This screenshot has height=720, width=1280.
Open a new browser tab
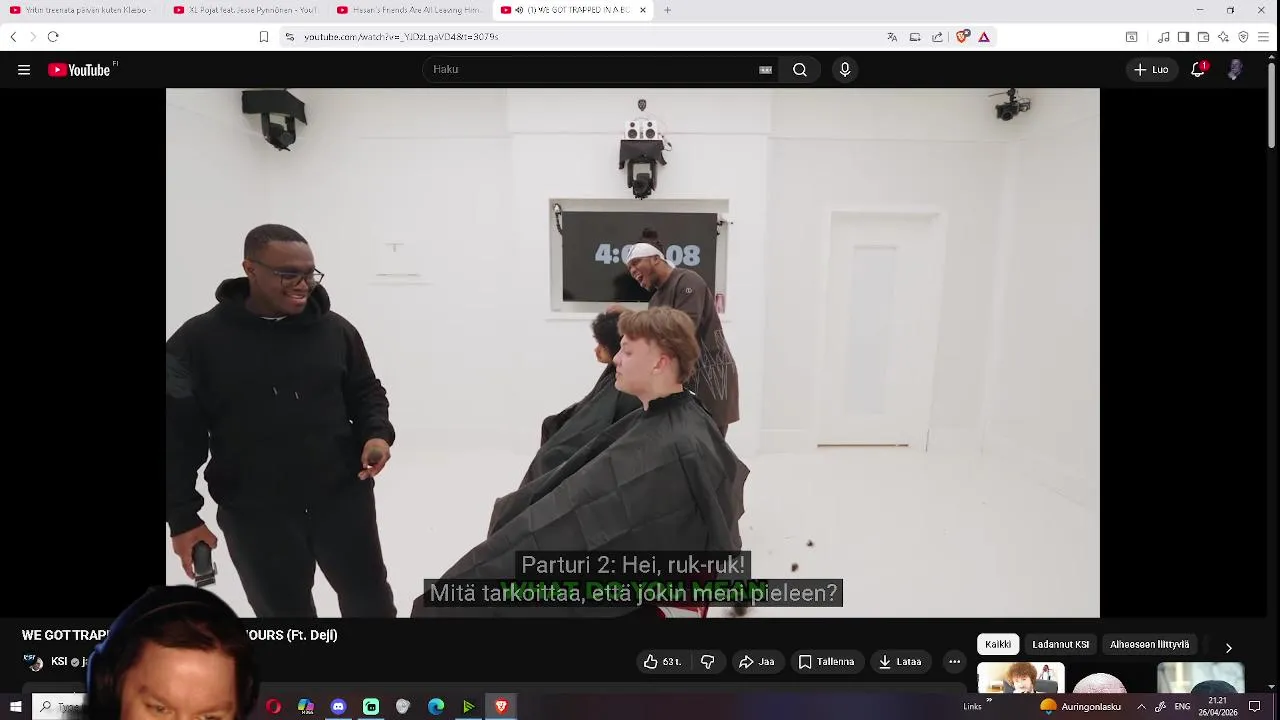[667, 10]
